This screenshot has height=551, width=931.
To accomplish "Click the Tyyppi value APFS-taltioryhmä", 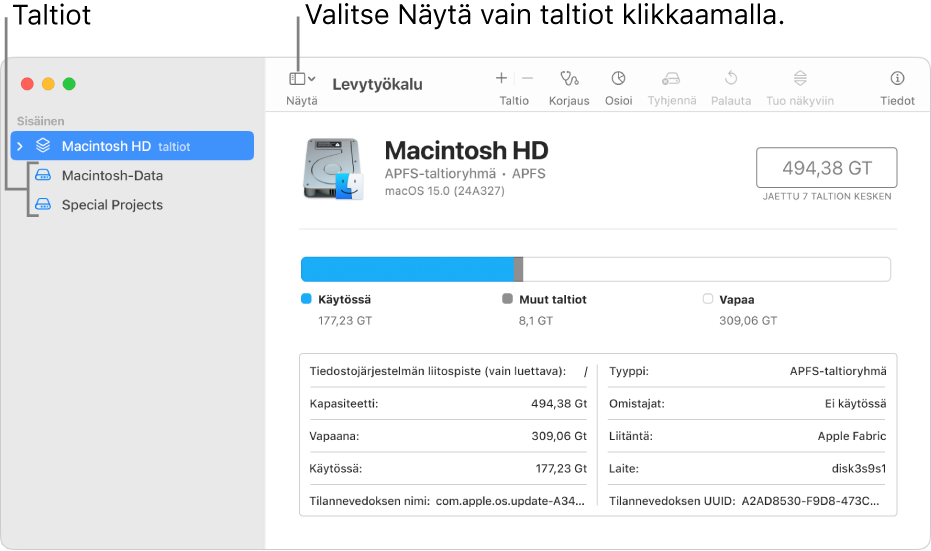I will pos(838,371).
